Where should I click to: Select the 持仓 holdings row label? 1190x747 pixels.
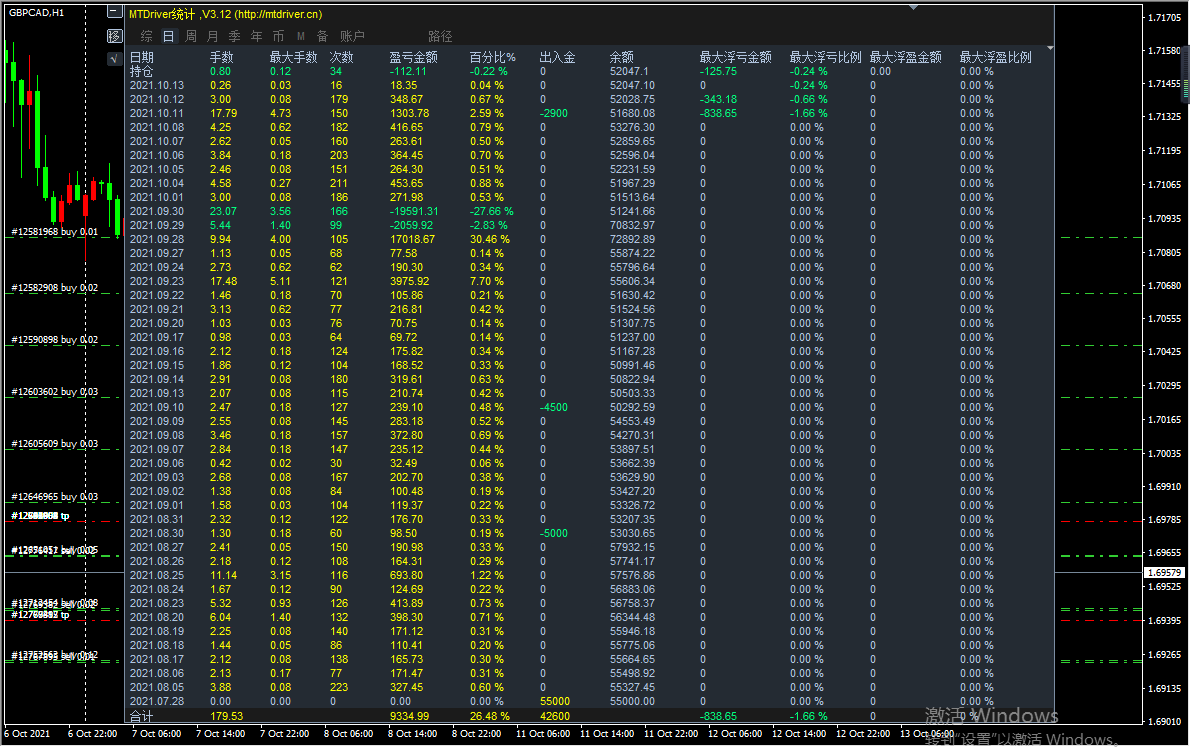[x=142, y=71]
